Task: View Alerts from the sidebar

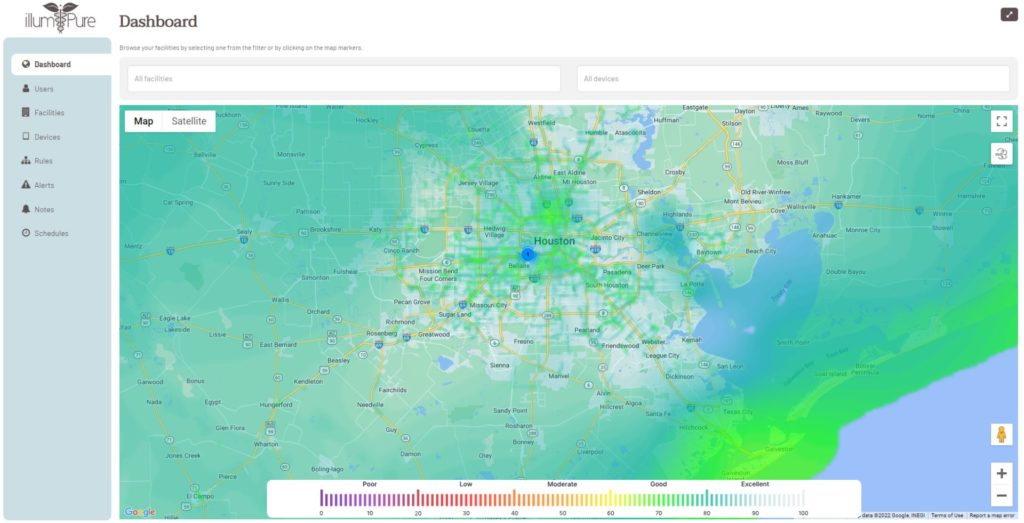Action: pos(44,185)
